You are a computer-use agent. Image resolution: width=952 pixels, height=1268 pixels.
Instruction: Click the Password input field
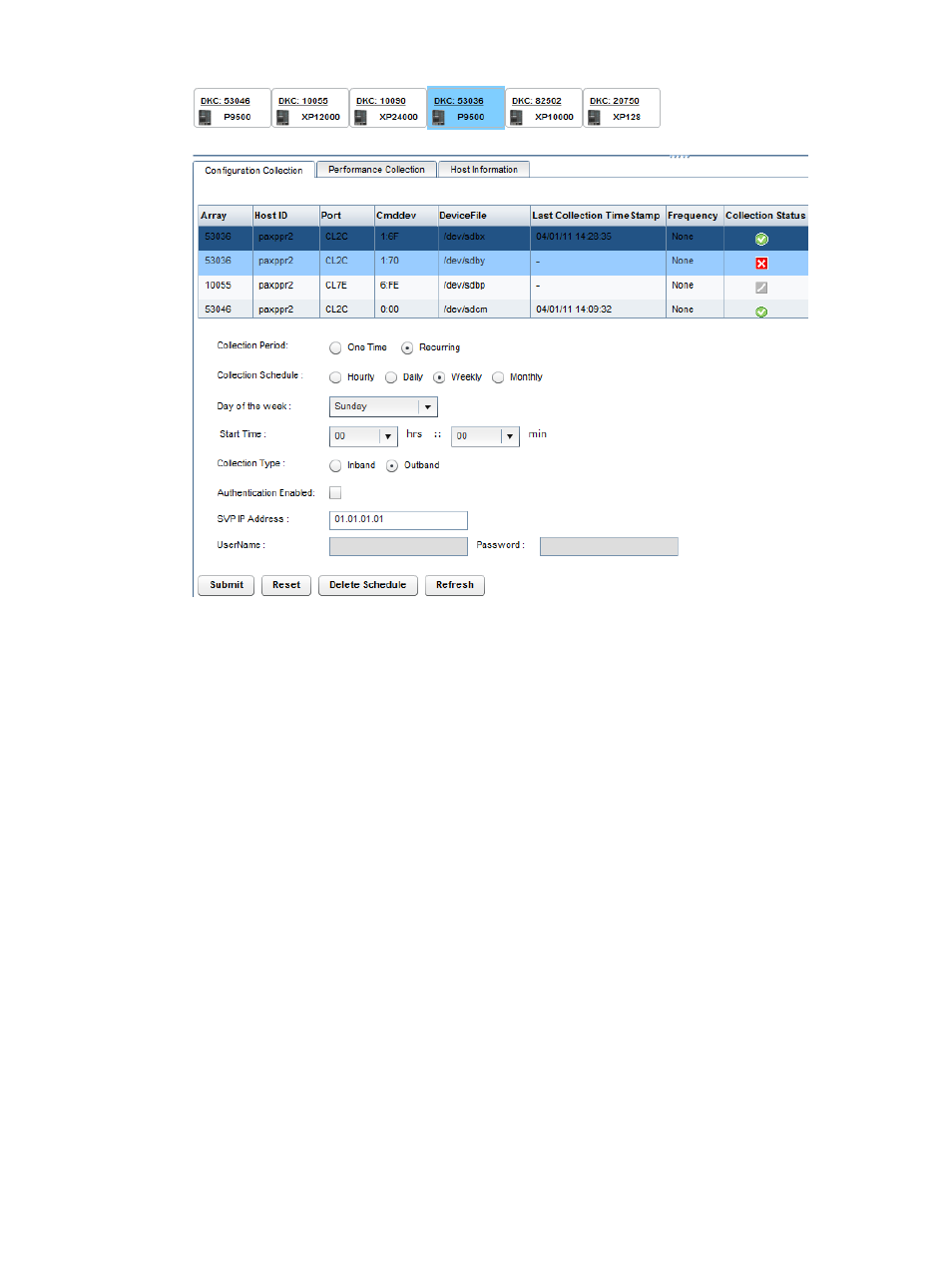(609, 546)
